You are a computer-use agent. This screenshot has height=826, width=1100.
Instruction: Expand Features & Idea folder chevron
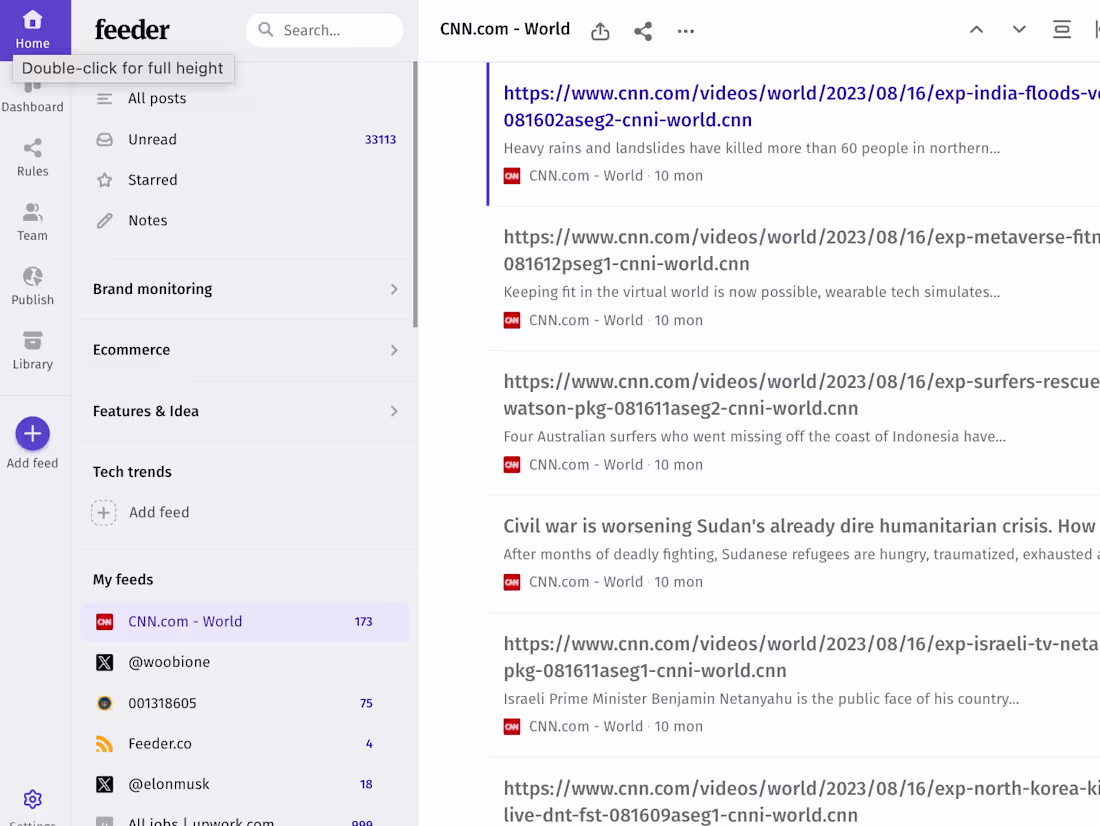(394, 411)
